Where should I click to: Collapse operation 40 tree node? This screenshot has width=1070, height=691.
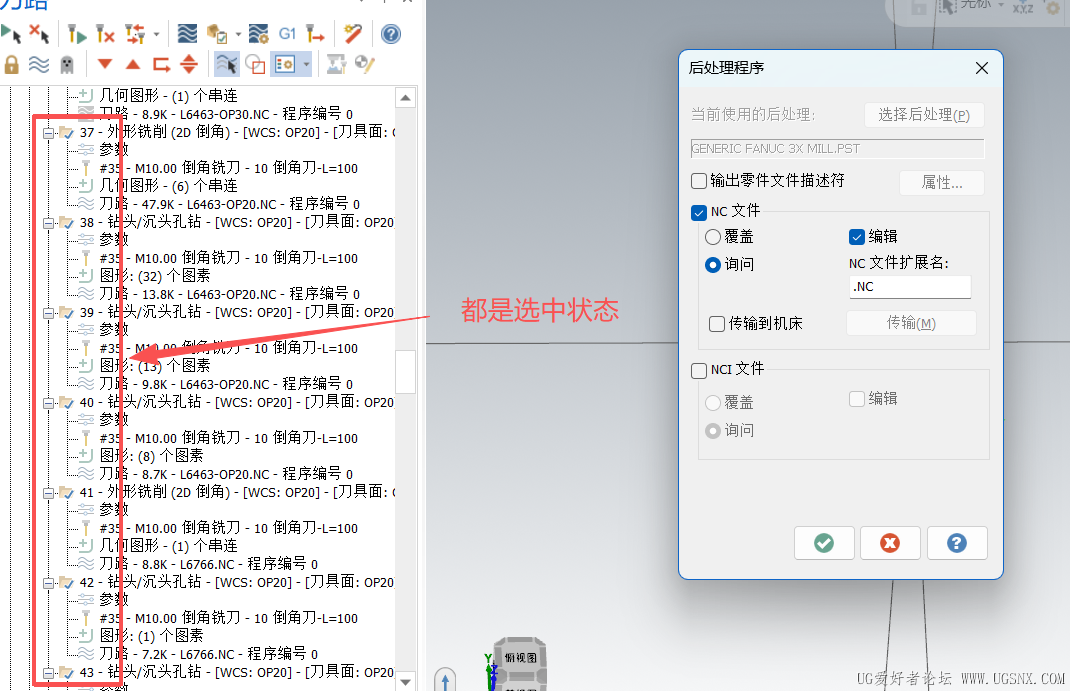tap(48, 403)
